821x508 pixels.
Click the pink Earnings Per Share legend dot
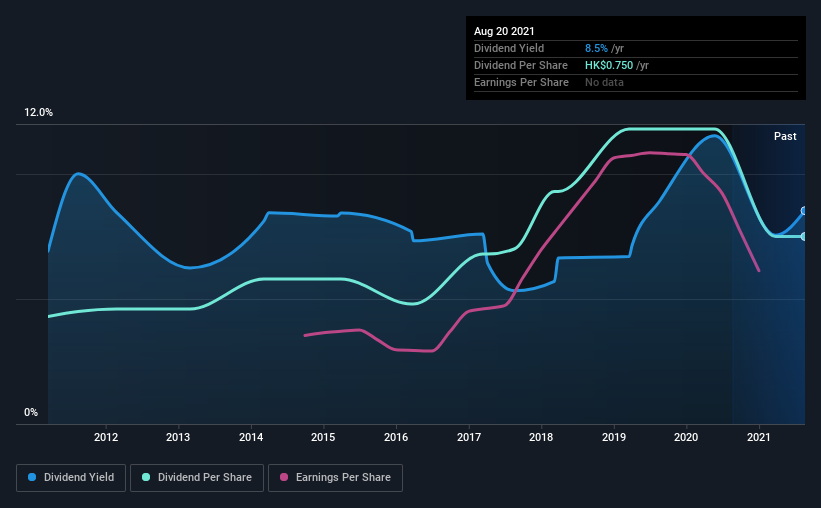click(x=284, y=477)
